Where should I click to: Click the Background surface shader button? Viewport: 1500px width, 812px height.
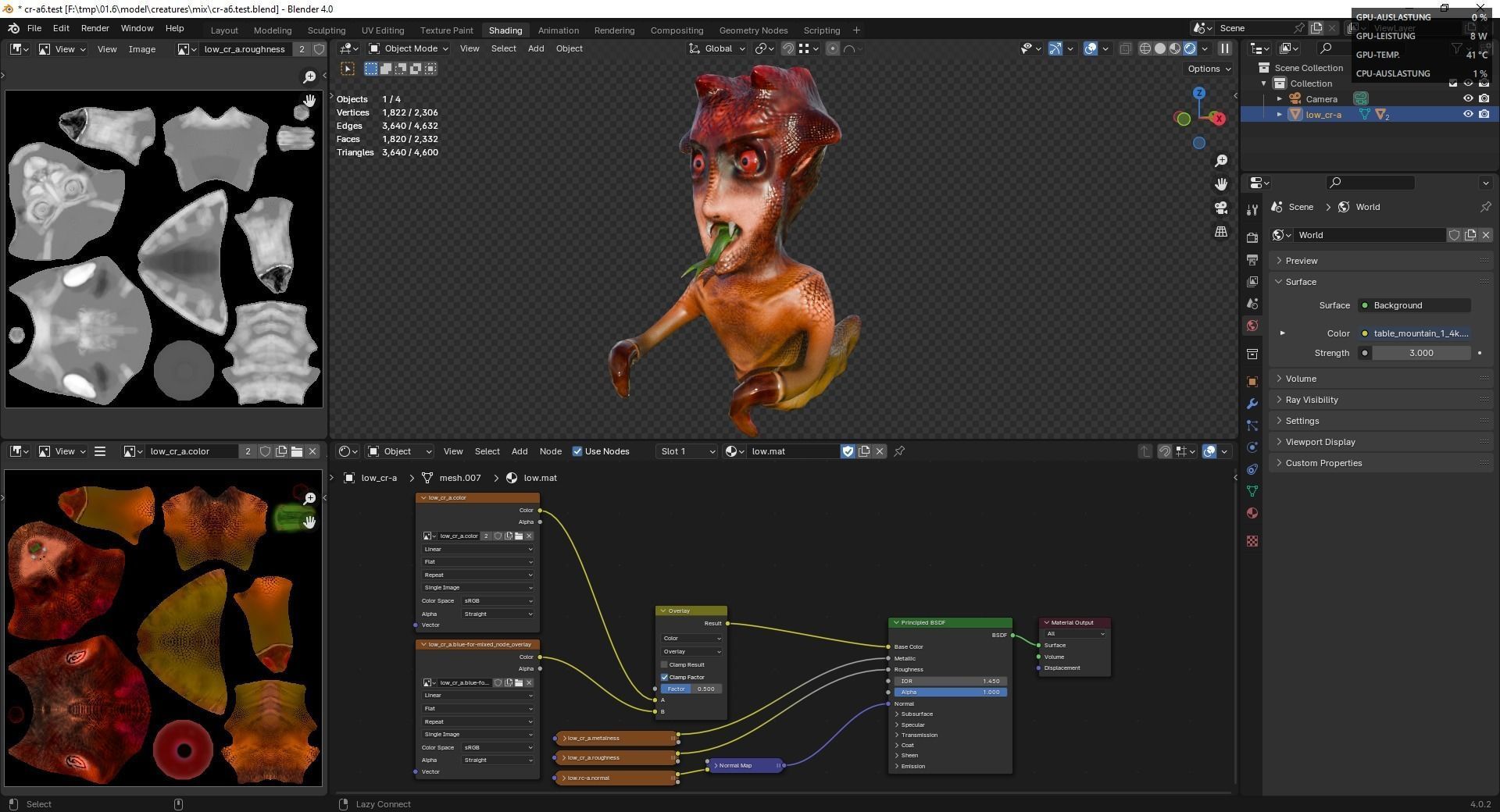click(1414, 305)
